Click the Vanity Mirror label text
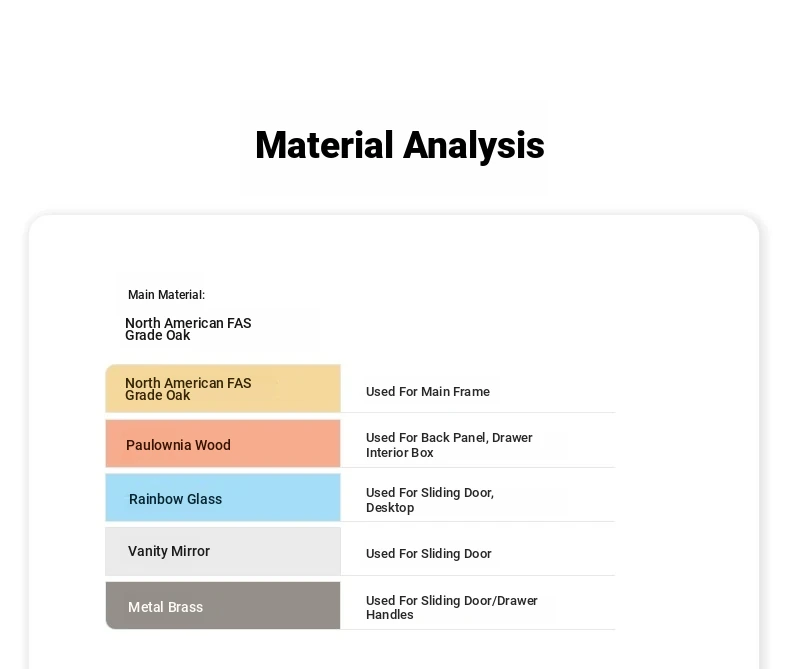The height and width of the screenshot is (669, 790). (169, 551)
